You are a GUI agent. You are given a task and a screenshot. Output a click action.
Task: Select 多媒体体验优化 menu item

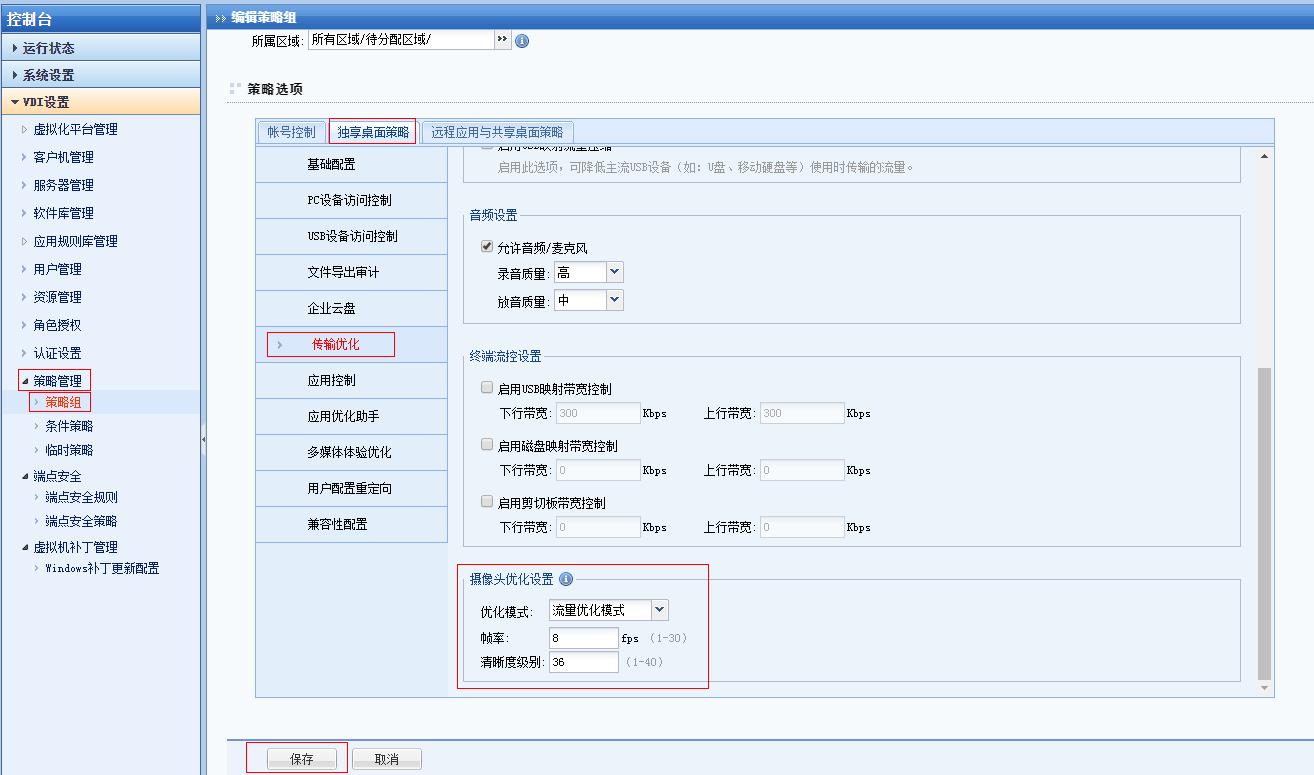coord(351,452)
